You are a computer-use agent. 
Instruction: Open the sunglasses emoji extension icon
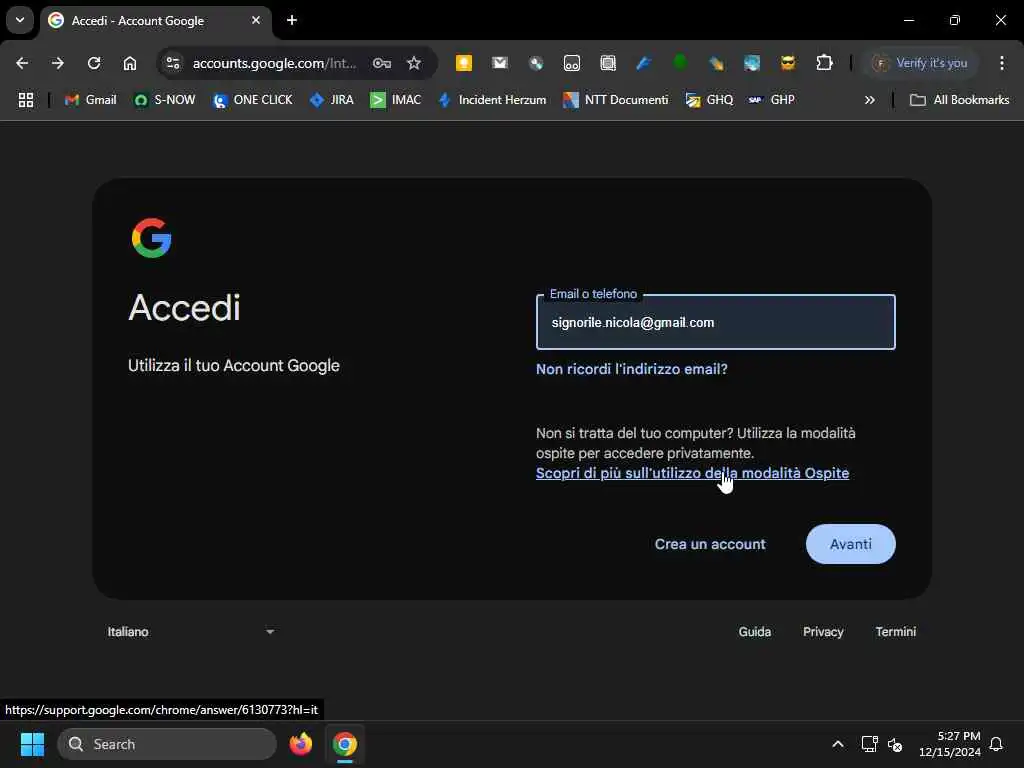(788, 63)
